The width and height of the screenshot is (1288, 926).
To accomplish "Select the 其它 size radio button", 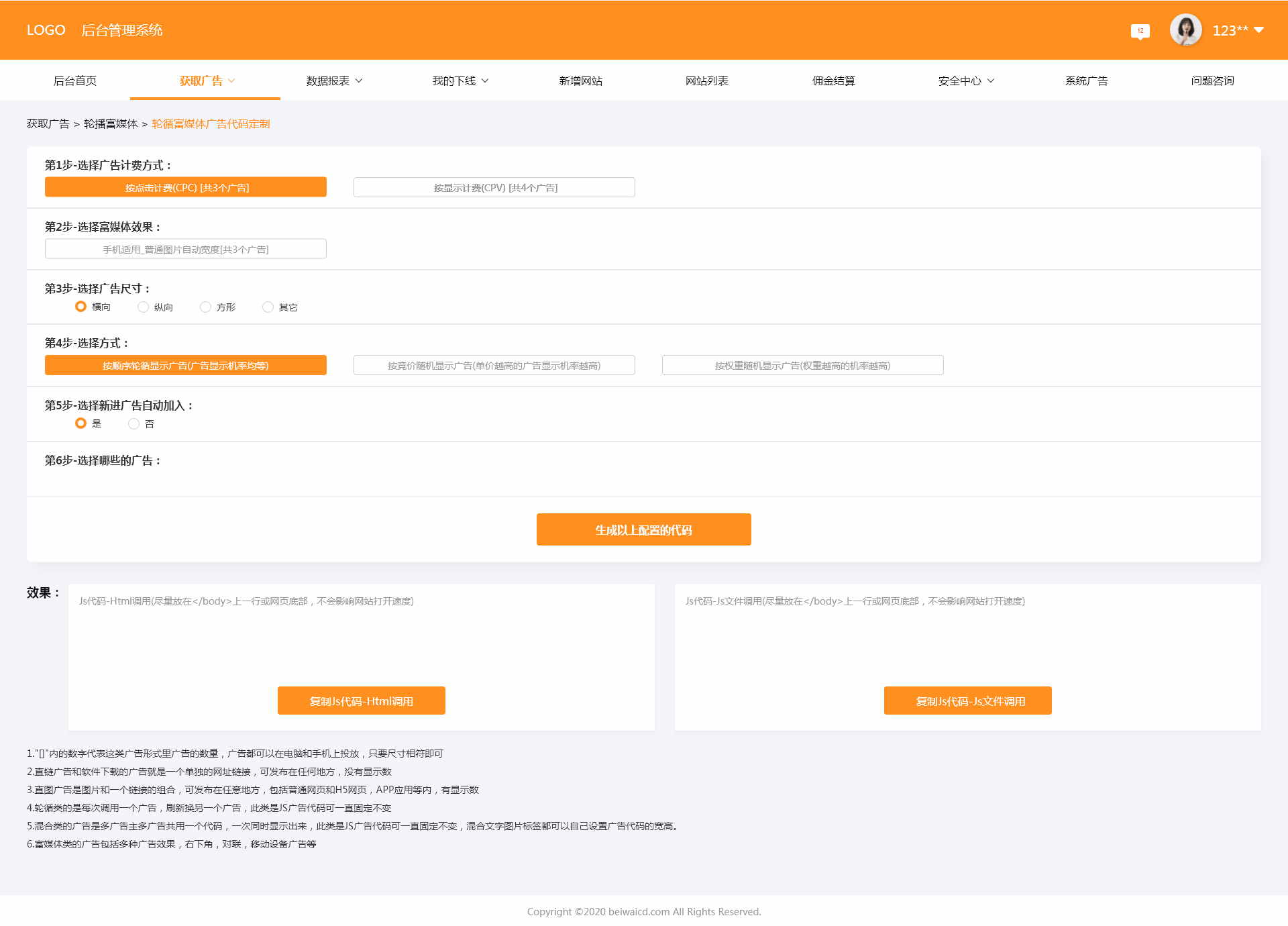I will pos(268,307).
